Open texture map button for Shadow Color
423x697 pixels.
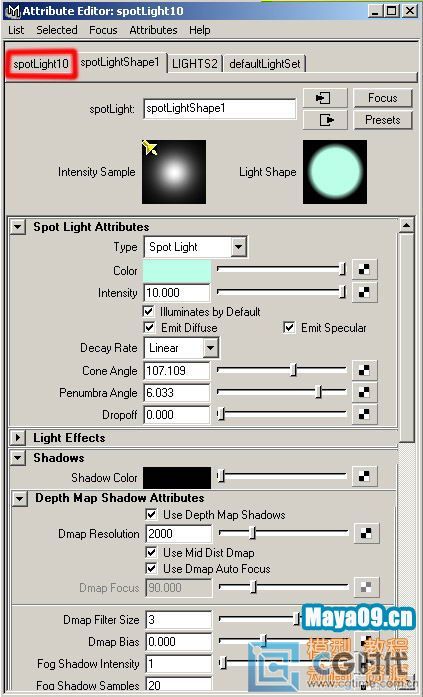click(365, 476)
